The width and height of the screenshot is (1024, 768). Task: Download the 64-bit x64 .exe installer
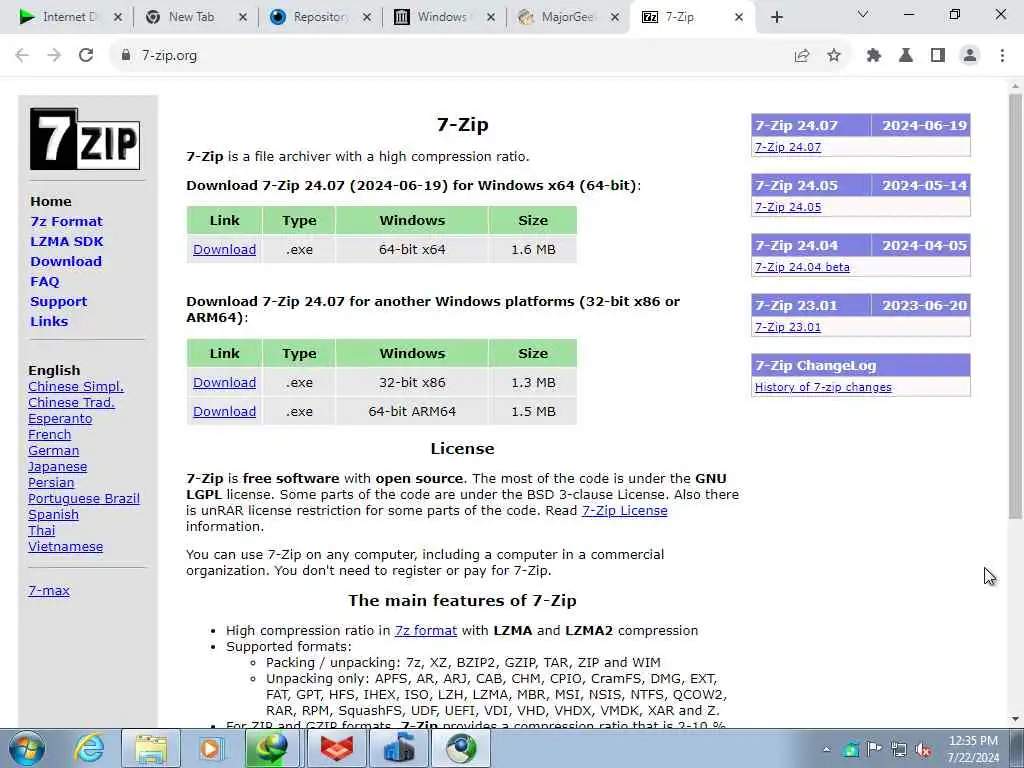(x=225, y=249)
